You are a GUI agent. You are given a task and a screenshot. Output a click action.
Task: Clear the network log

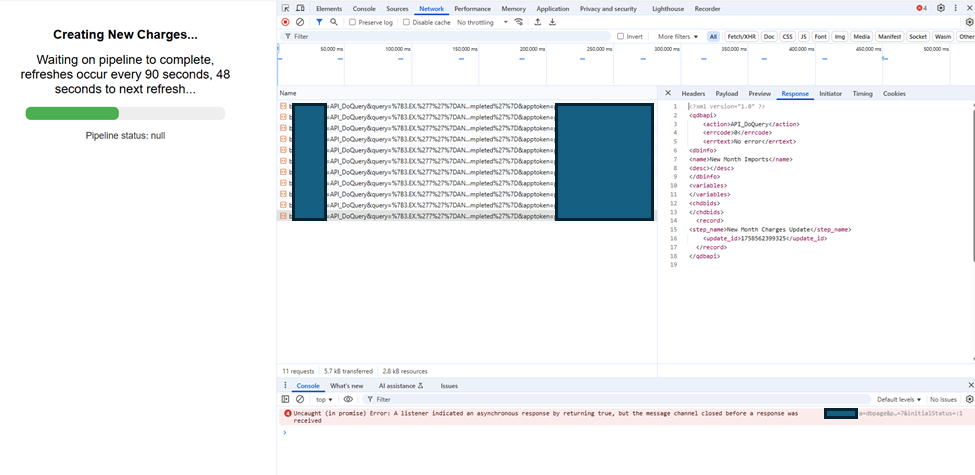coord(299,22)
